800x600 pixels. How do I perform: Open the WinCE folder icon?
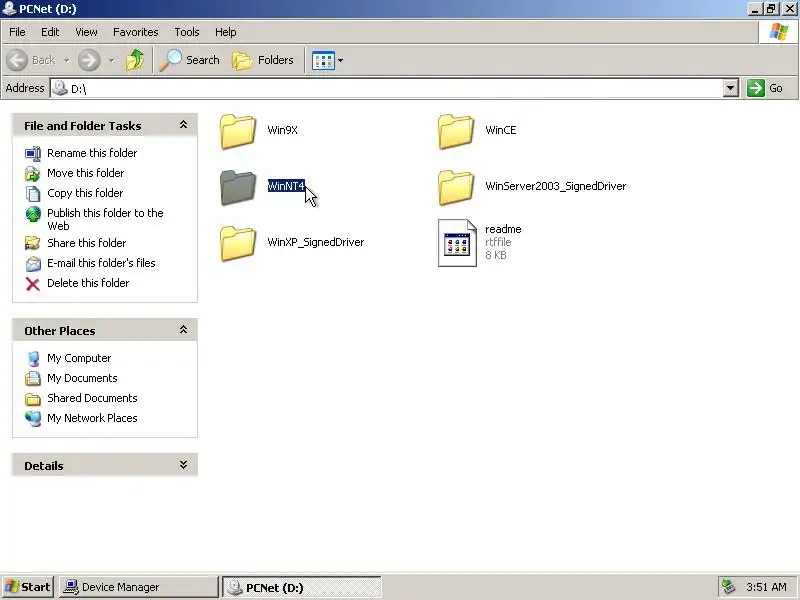tap(456, 131)
